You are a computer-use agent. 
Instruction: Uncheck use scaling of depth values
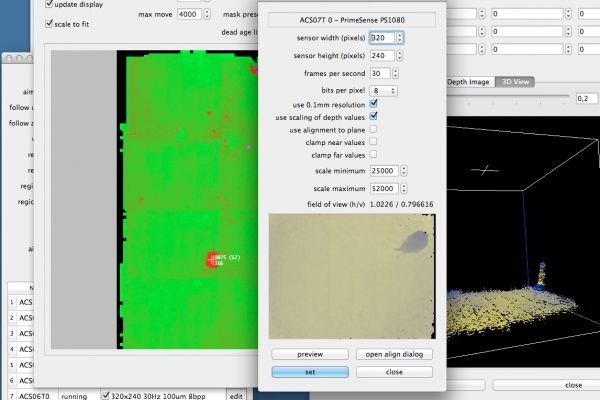374,116
